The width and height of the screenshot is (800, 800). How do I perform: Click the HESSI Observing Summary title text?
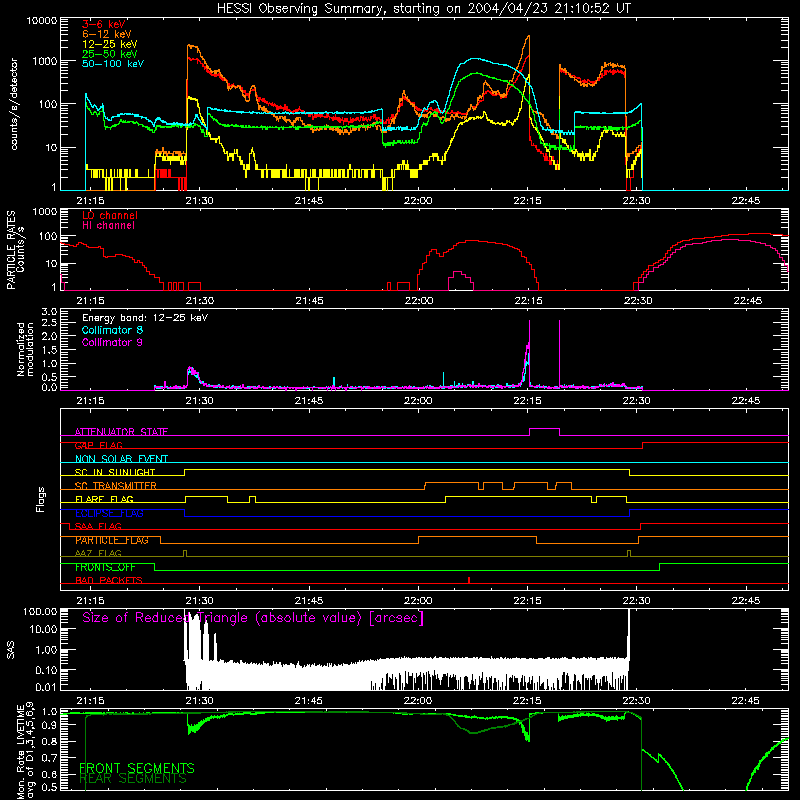point(423,9)
